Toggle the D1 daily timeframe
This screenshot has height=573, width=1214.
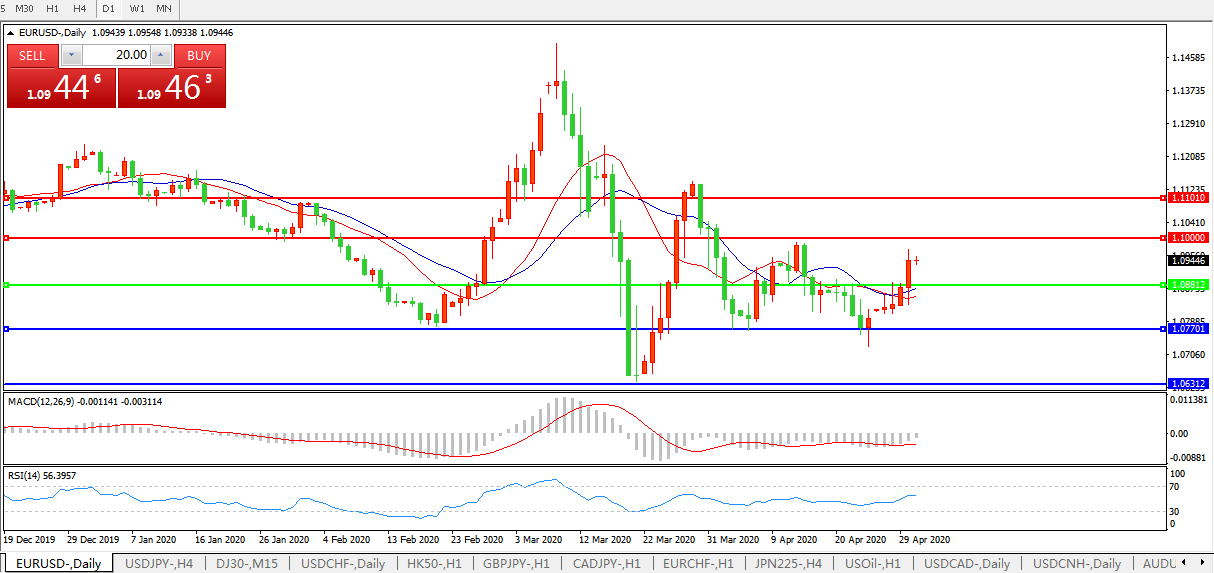coord(109,8)
